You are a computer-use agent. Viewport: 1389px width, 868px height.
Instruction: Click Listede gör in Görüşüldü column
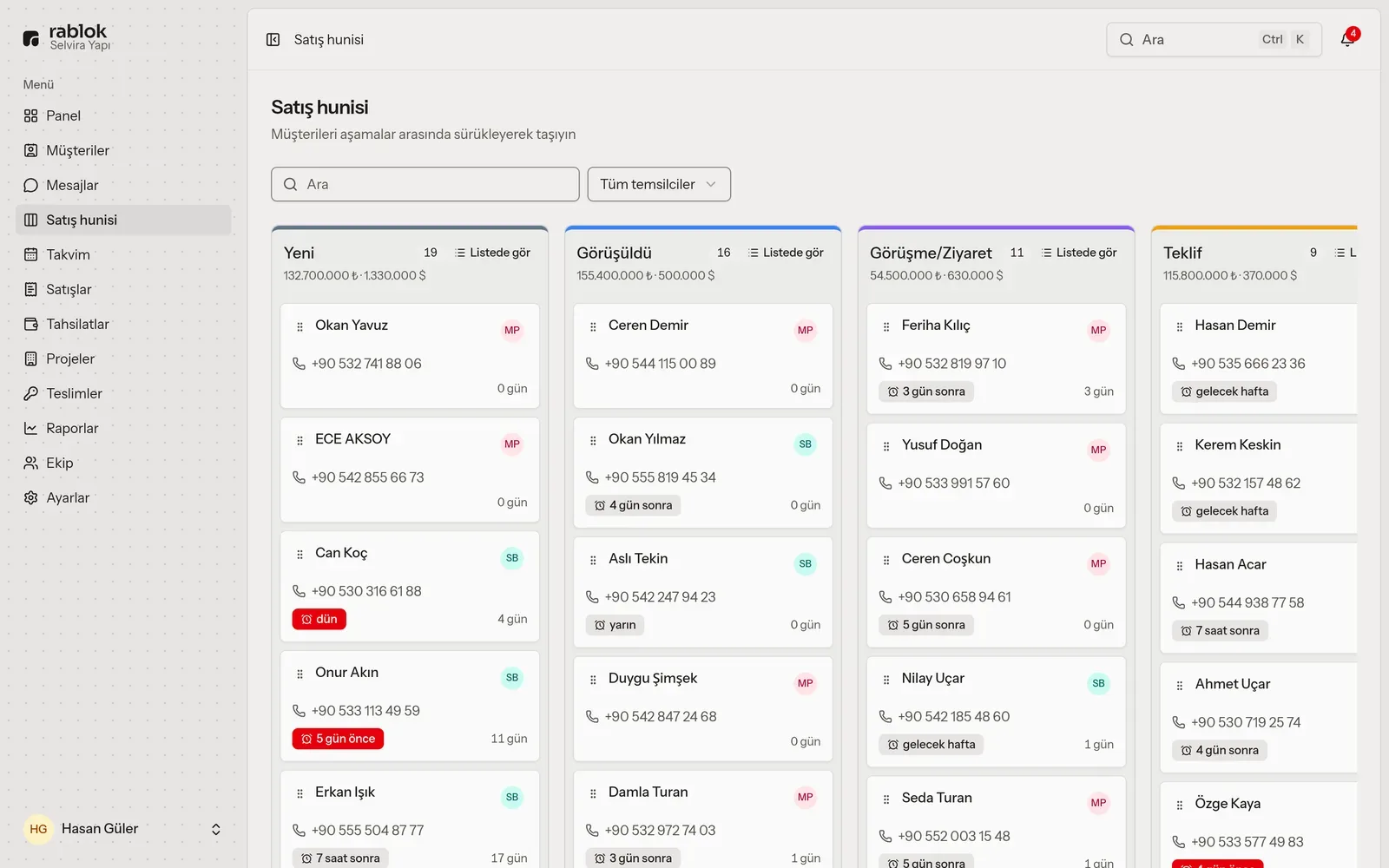click(x=786, y=253)
